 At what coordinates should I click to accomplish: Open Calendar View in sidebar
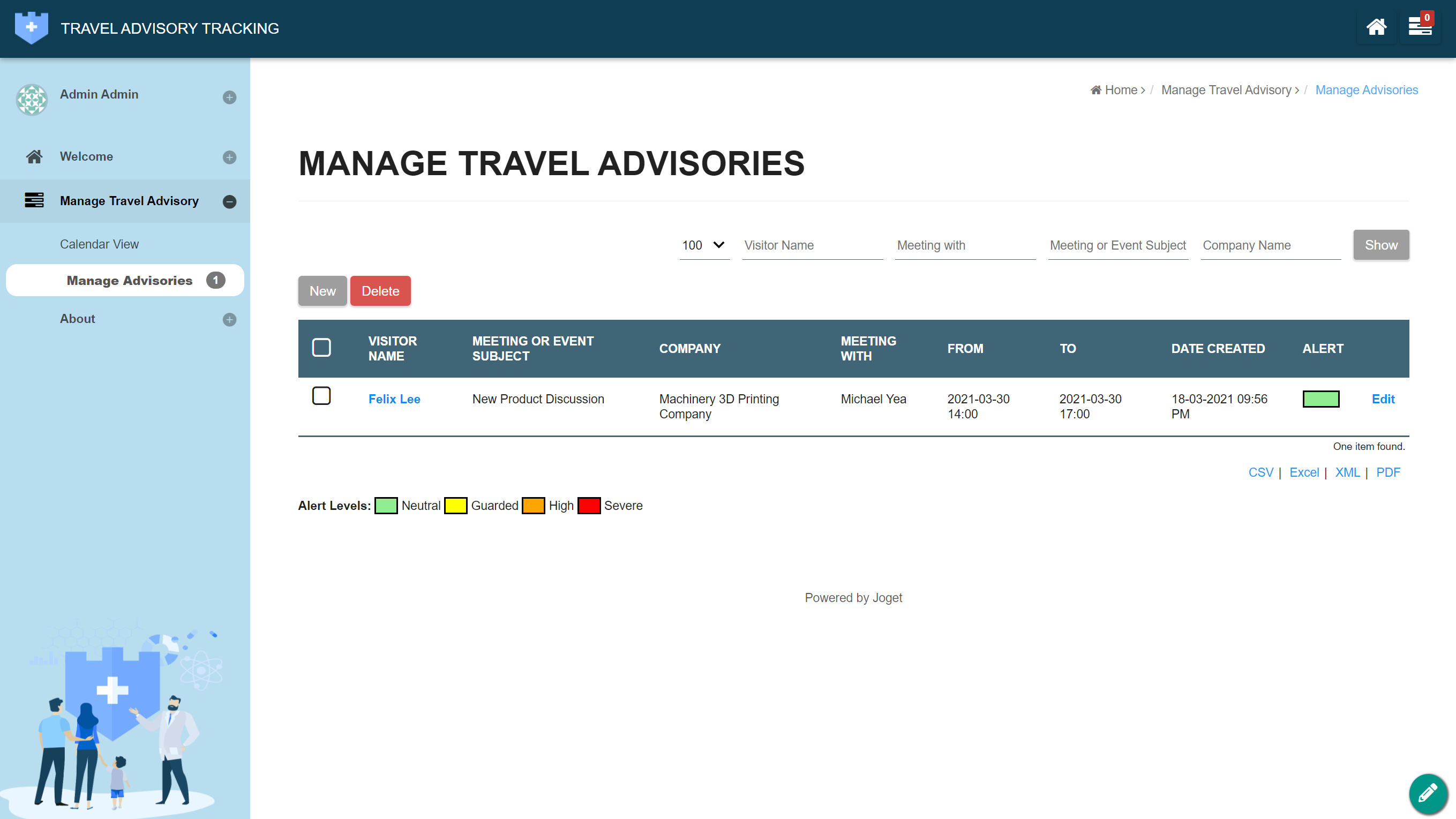[x=100, y=244]
